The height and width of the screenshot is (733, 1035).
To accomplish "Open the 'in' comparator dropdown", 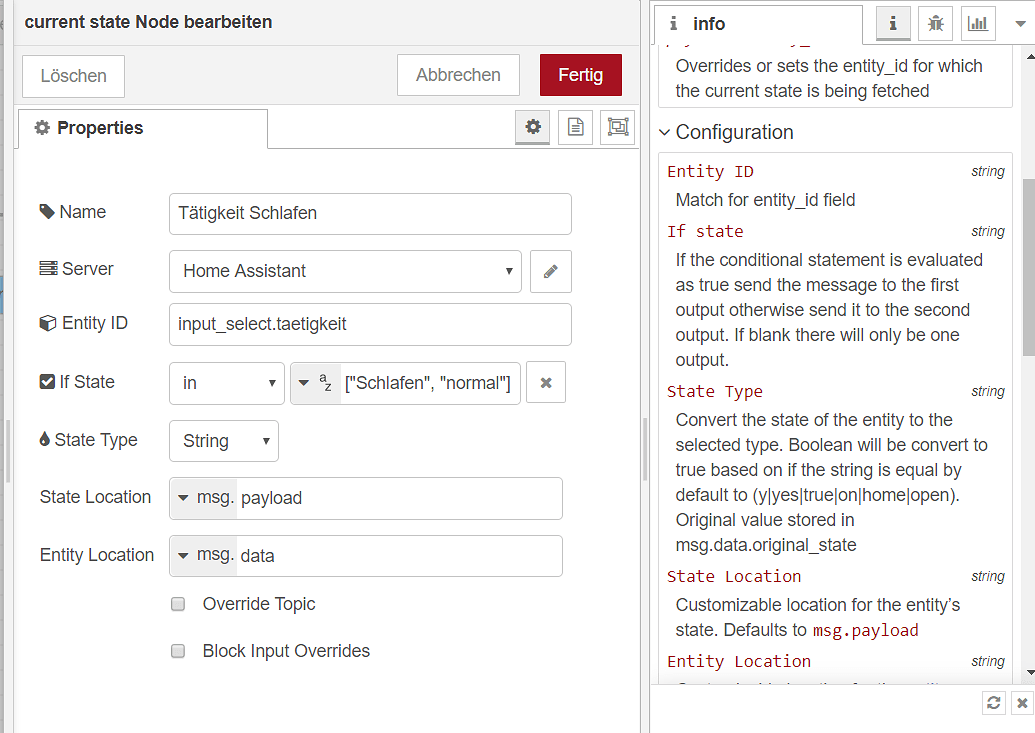I will coord(226,382).
